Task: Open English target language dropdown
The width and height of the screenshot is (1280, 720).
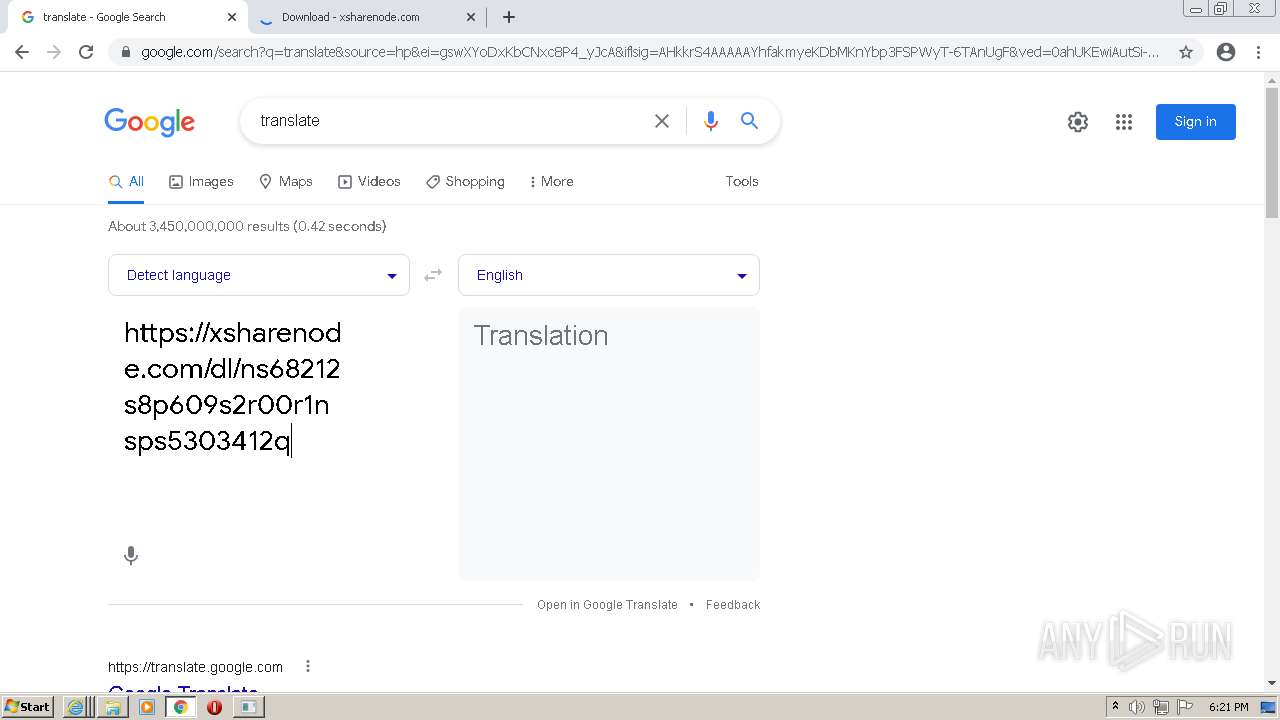Action: pyautogui.click(x=609, y=275)
